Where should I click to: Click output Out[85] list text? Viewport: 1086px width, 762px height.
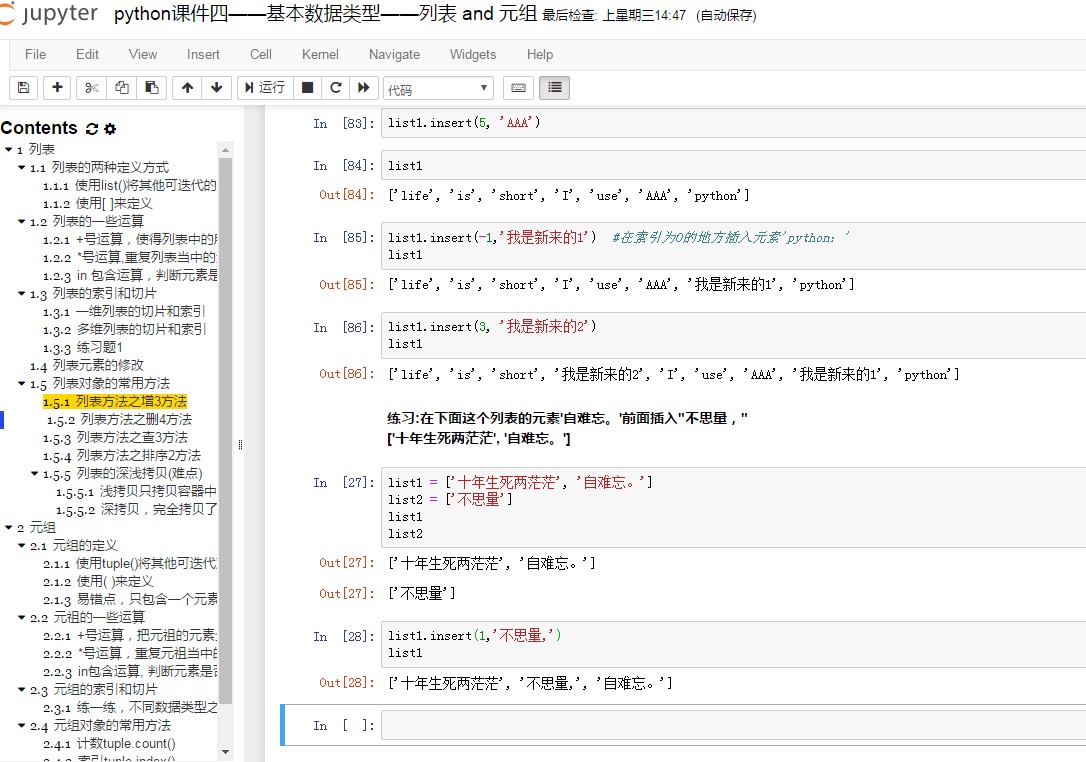[621, 285]
